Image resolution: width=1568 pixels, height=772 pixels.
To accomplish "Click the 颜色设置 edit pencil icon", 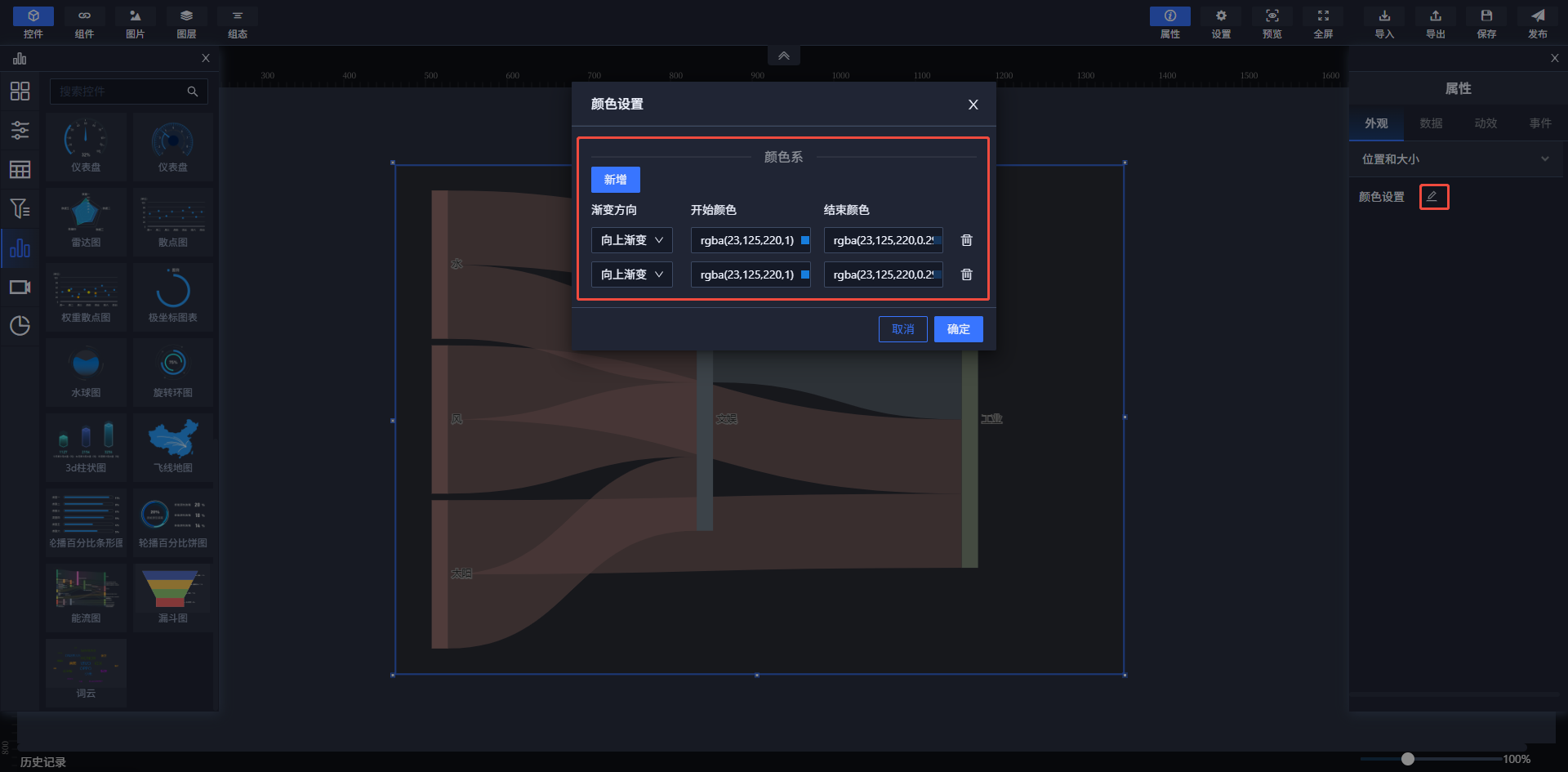I will (1432, 197).
